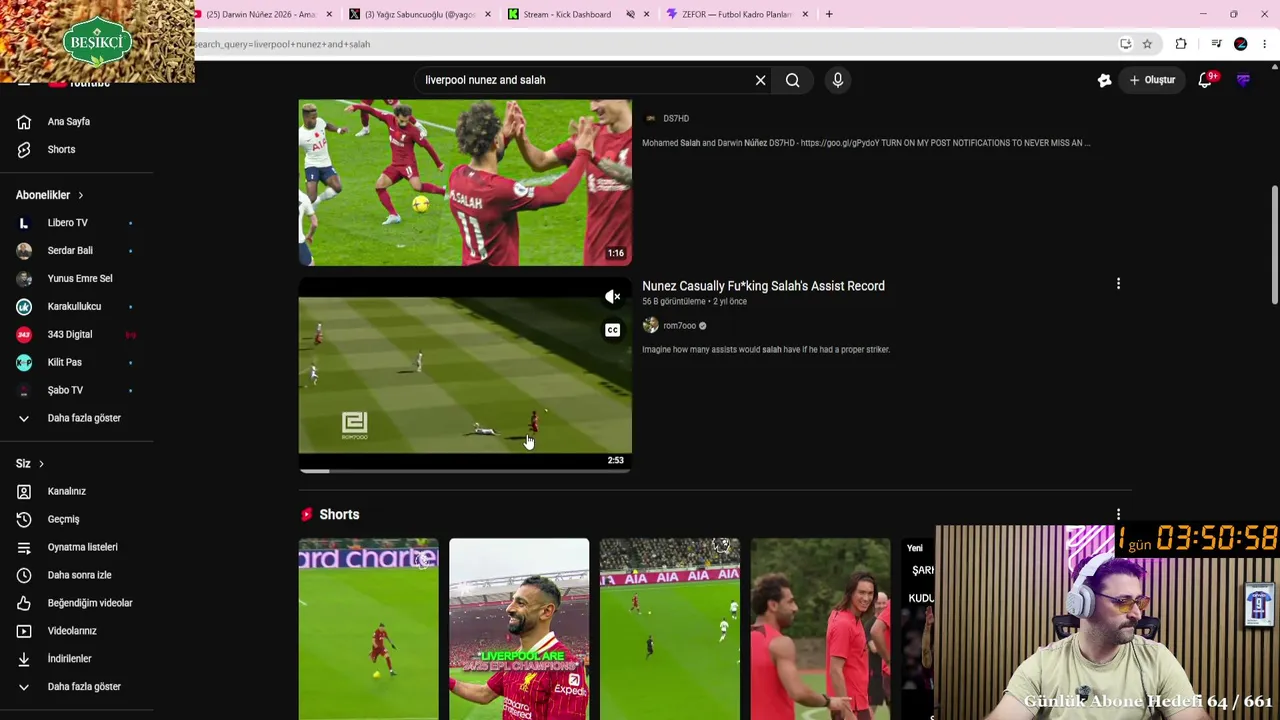Open the Chrome profile avatar
The width and height of the screenshot is (1280, 720).
(x=1241, y=44)
